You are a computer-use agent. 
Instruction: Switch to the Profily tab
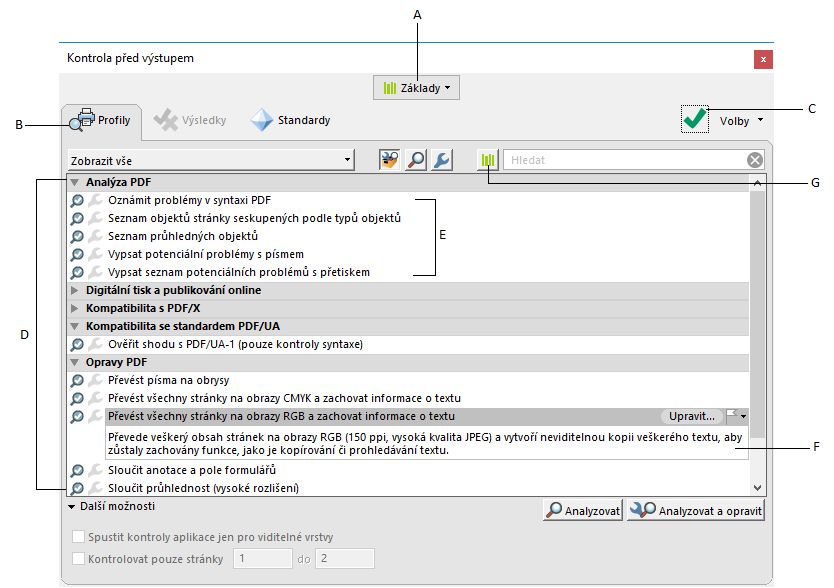coord(101,120)
